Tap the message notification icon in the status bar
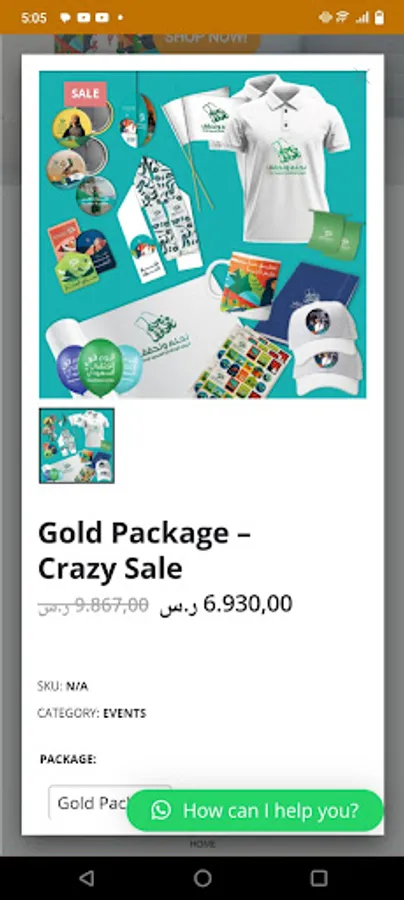This screenshot has width=404, height=900. pos(65,18)
